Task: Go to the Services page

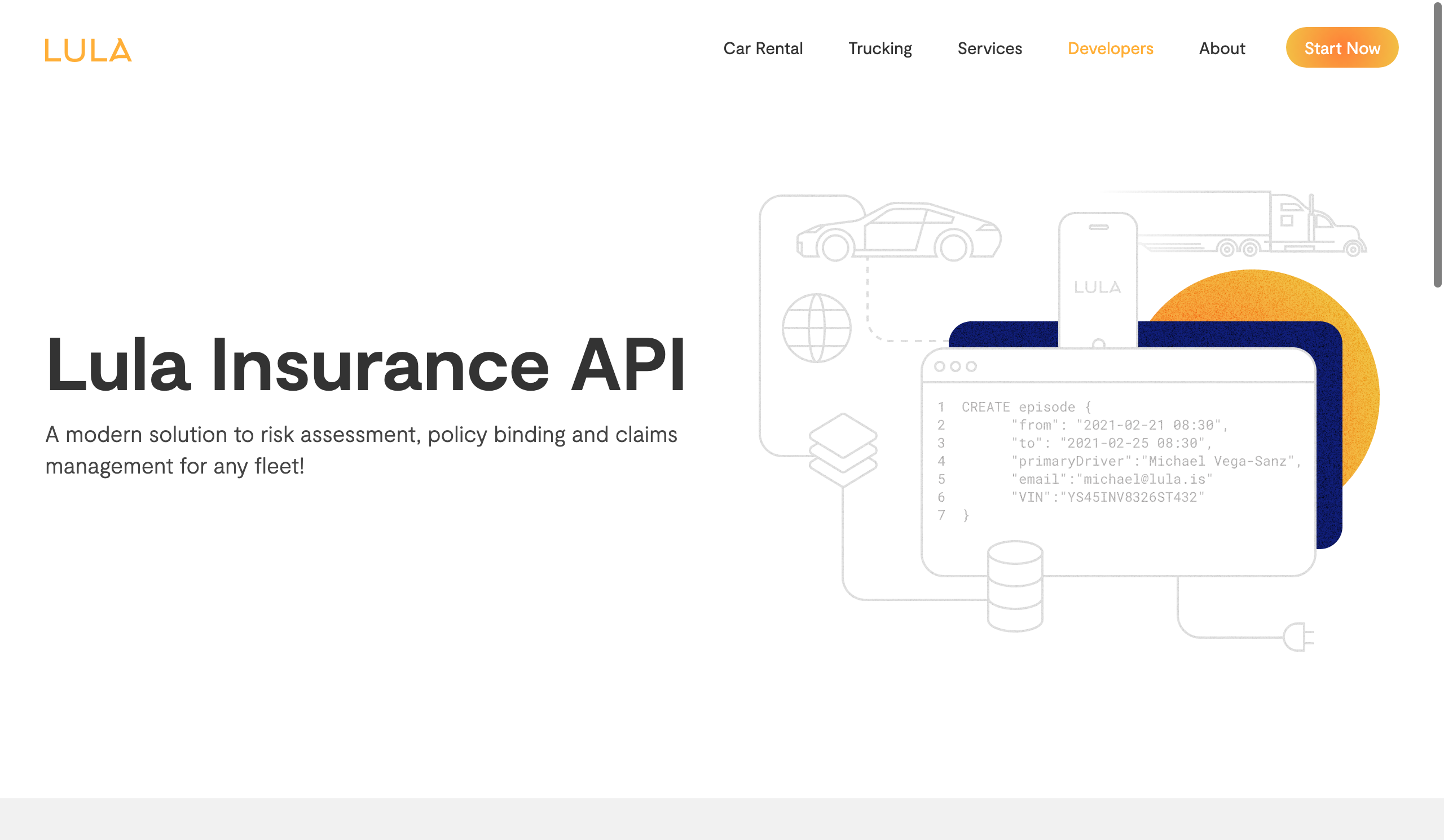Action: click(989, 48)
